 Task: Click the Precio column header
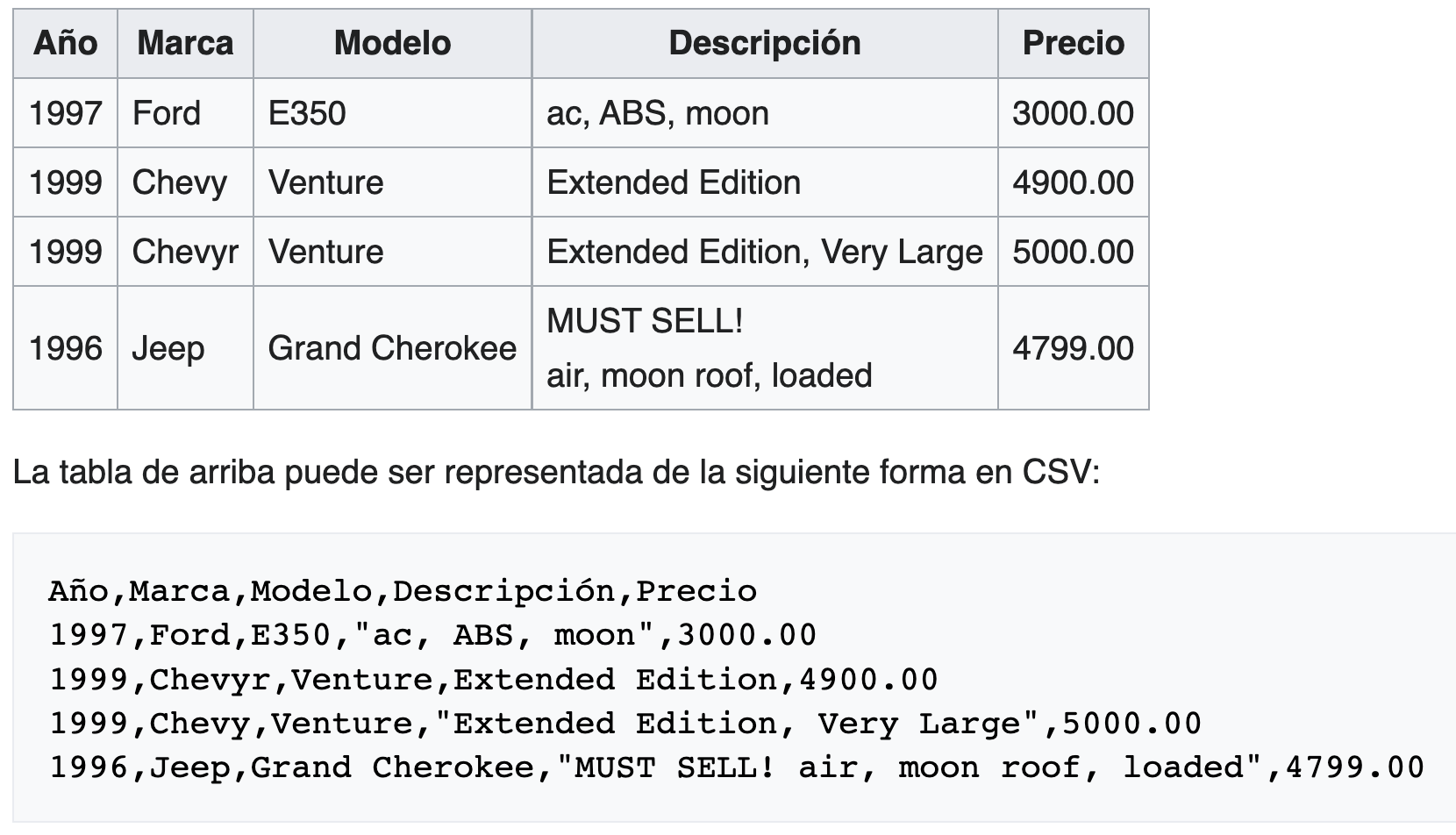point(1074,43)
